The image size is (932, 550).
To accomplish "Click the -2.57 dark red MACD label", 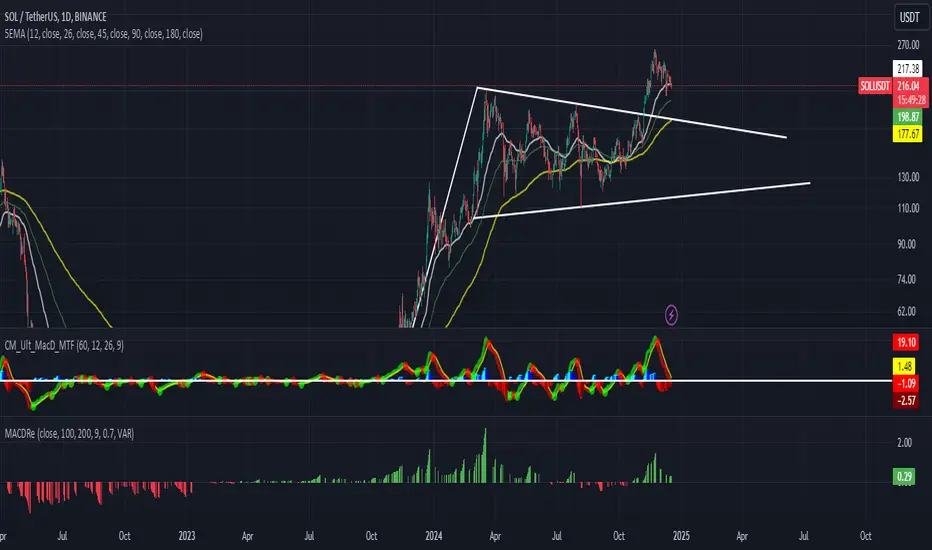I will pyautogui.click(x=906, y=401).
